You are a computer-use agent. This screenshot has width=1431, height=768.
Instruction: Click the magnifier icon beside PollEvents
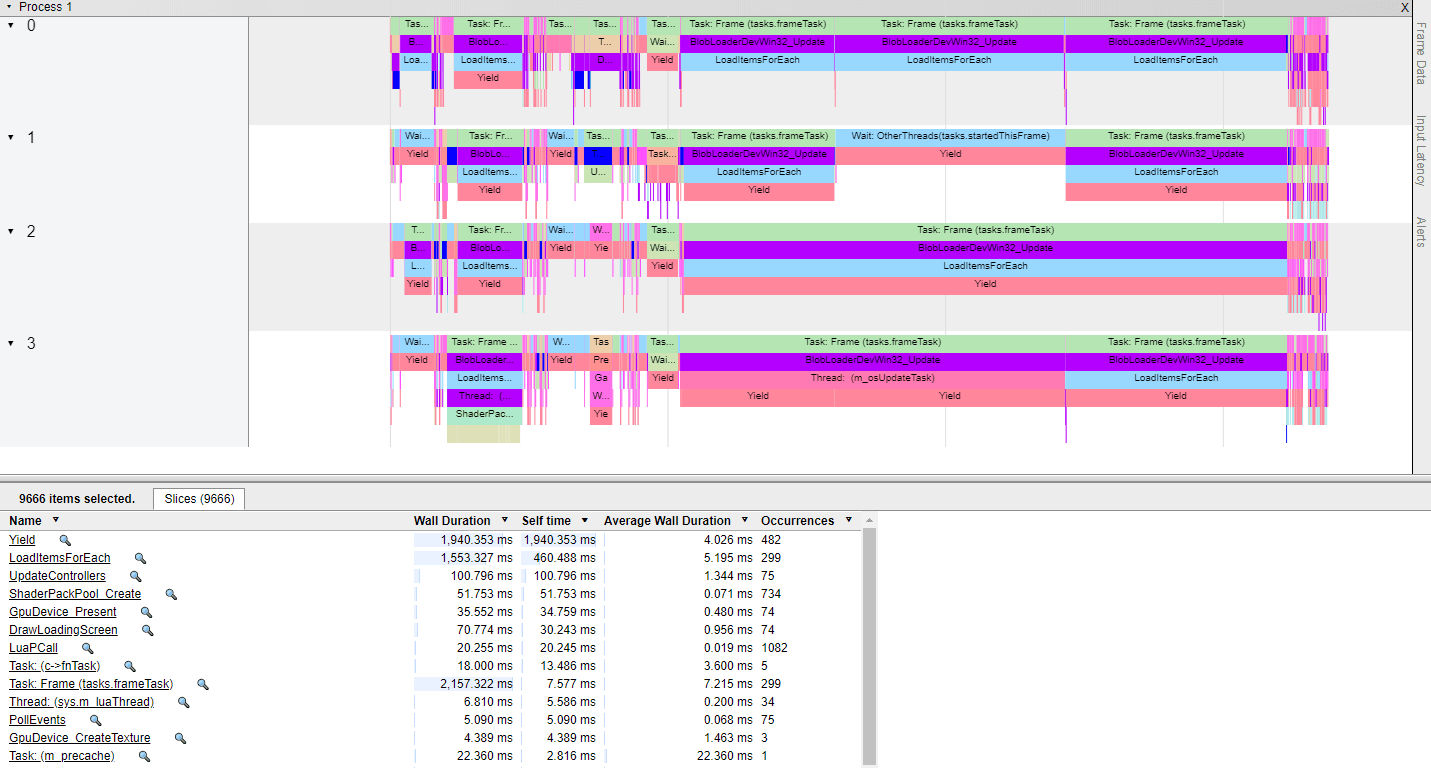click(95, 720)
